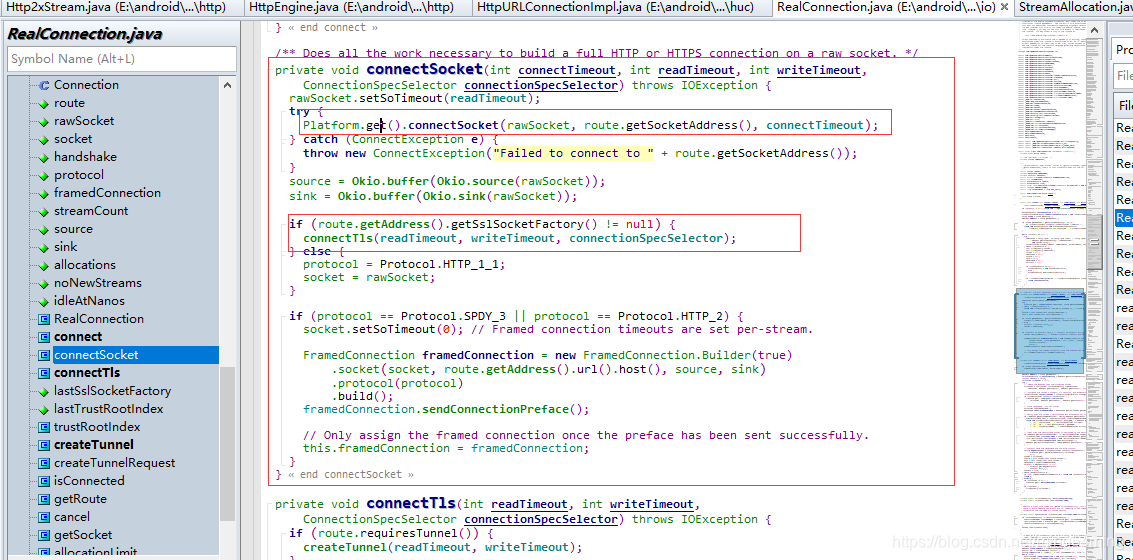
Task: Click createTunnel call in connectTls body
Action: pyautogui.click(x=345, y=548)
